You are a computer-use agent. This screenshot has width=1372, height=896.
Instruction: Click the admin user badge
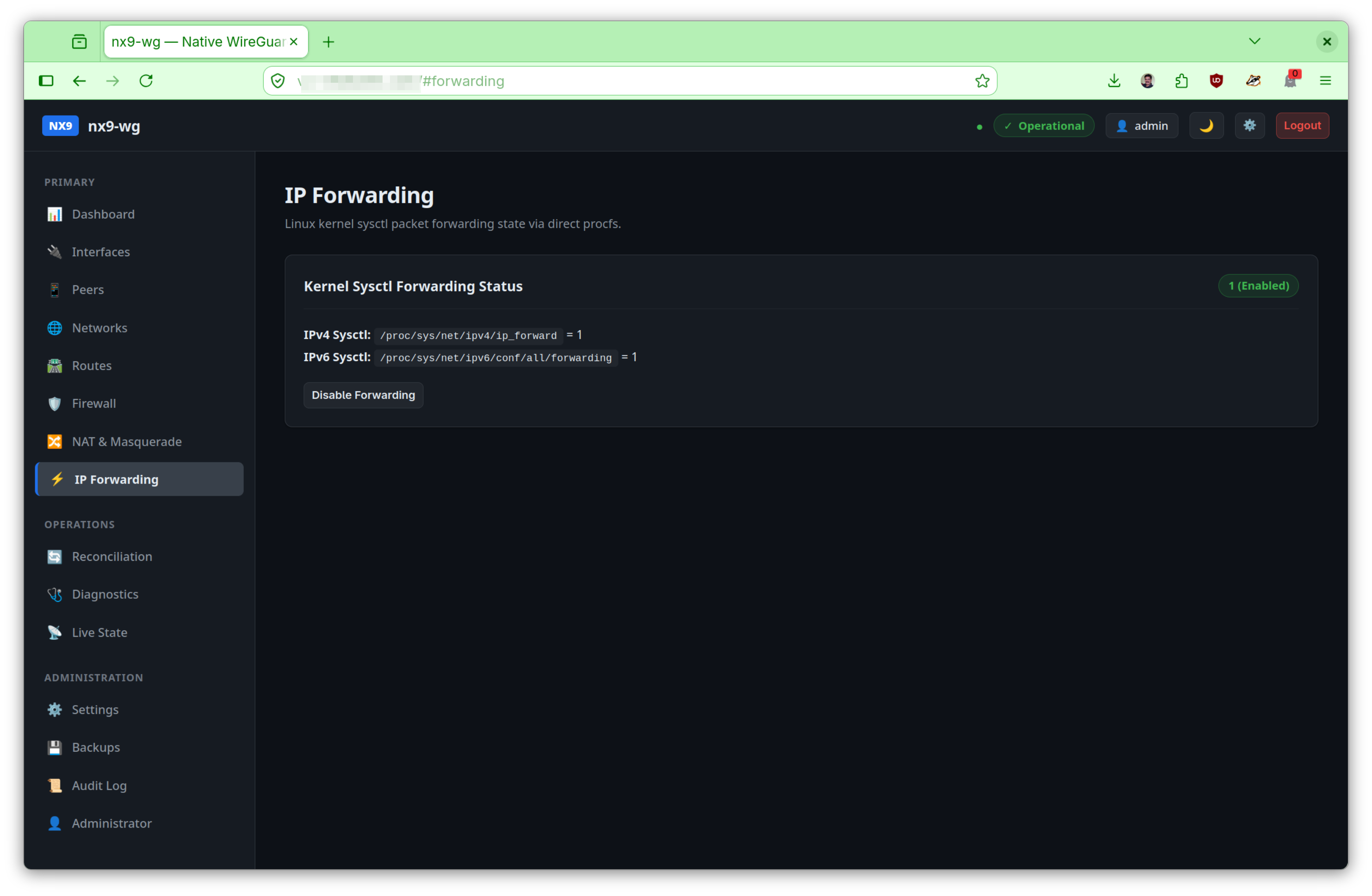pyautogui.click(x=1142, y=126)
